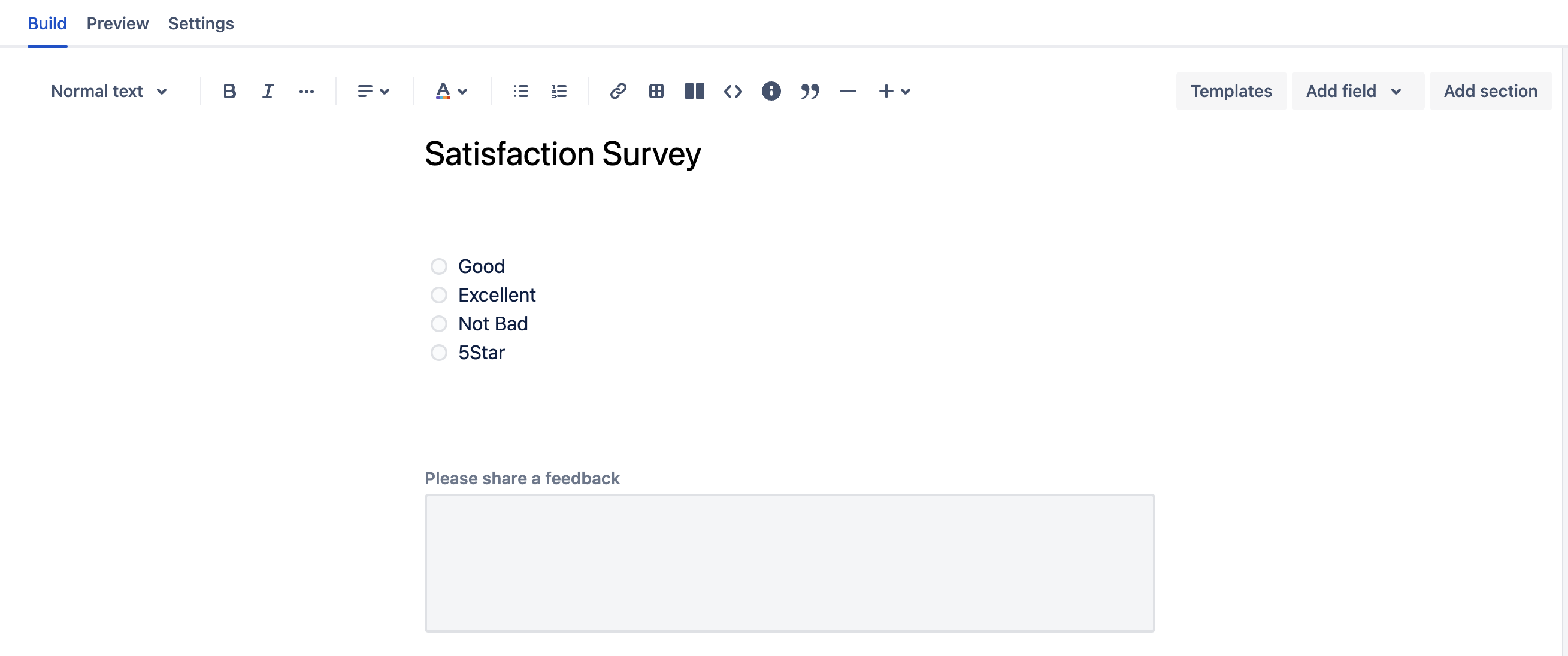Open the Normal text style dropdown
Image resolution: width=1568 pixels, height=656 pixels.
tap(109, 92)
